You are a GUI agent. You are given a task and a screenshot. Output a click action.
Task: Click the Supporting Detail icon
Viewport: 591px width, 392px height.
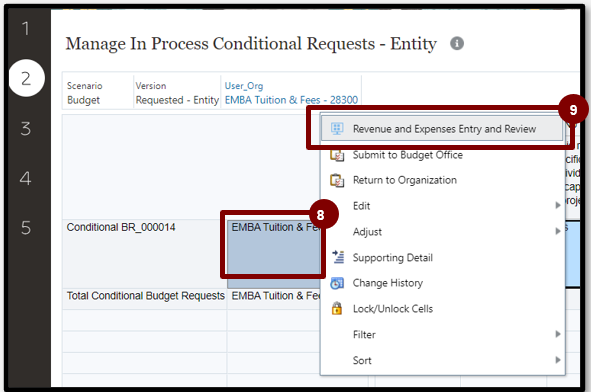point(338,257)
